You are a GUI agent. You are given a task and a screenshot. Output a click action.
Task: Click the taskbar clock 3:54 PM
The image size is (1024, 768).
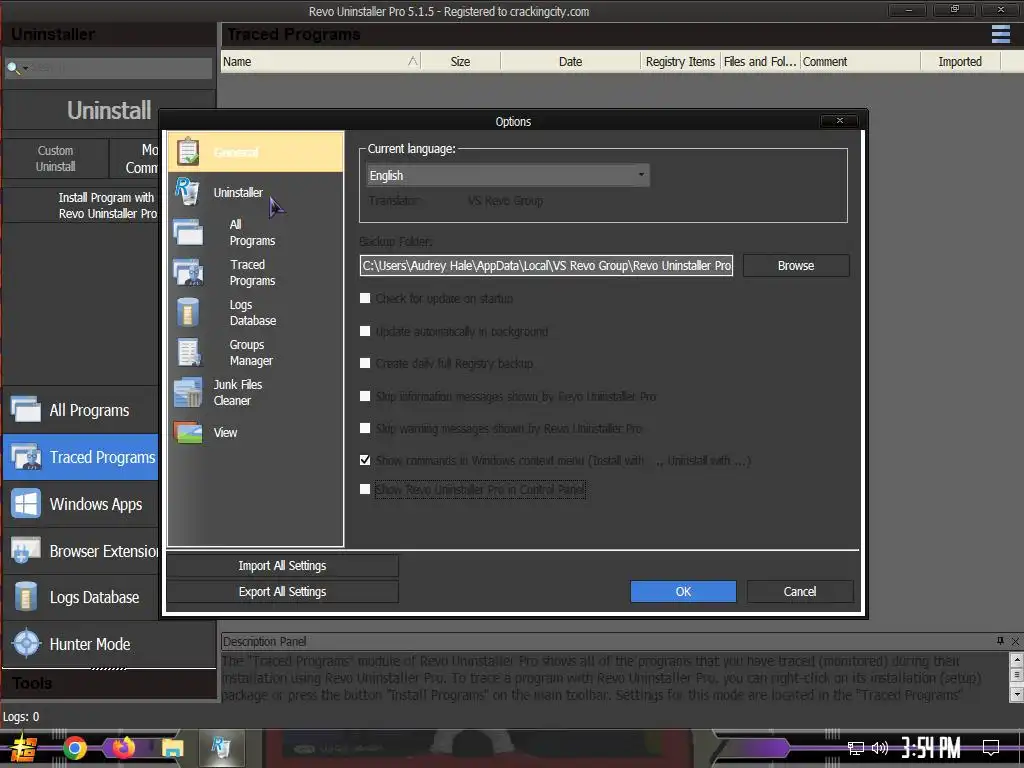(931, 748)
